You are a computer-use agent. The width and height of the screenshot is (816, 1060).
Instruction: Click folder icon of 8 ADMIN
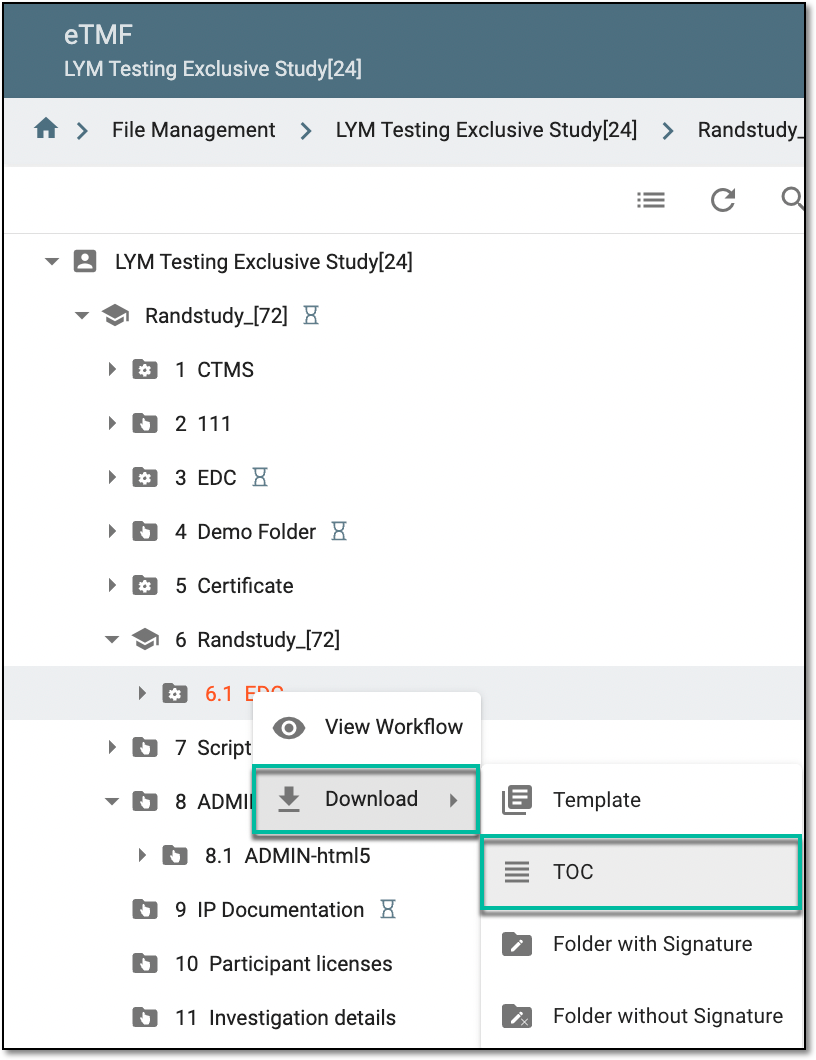click(145, 802)
